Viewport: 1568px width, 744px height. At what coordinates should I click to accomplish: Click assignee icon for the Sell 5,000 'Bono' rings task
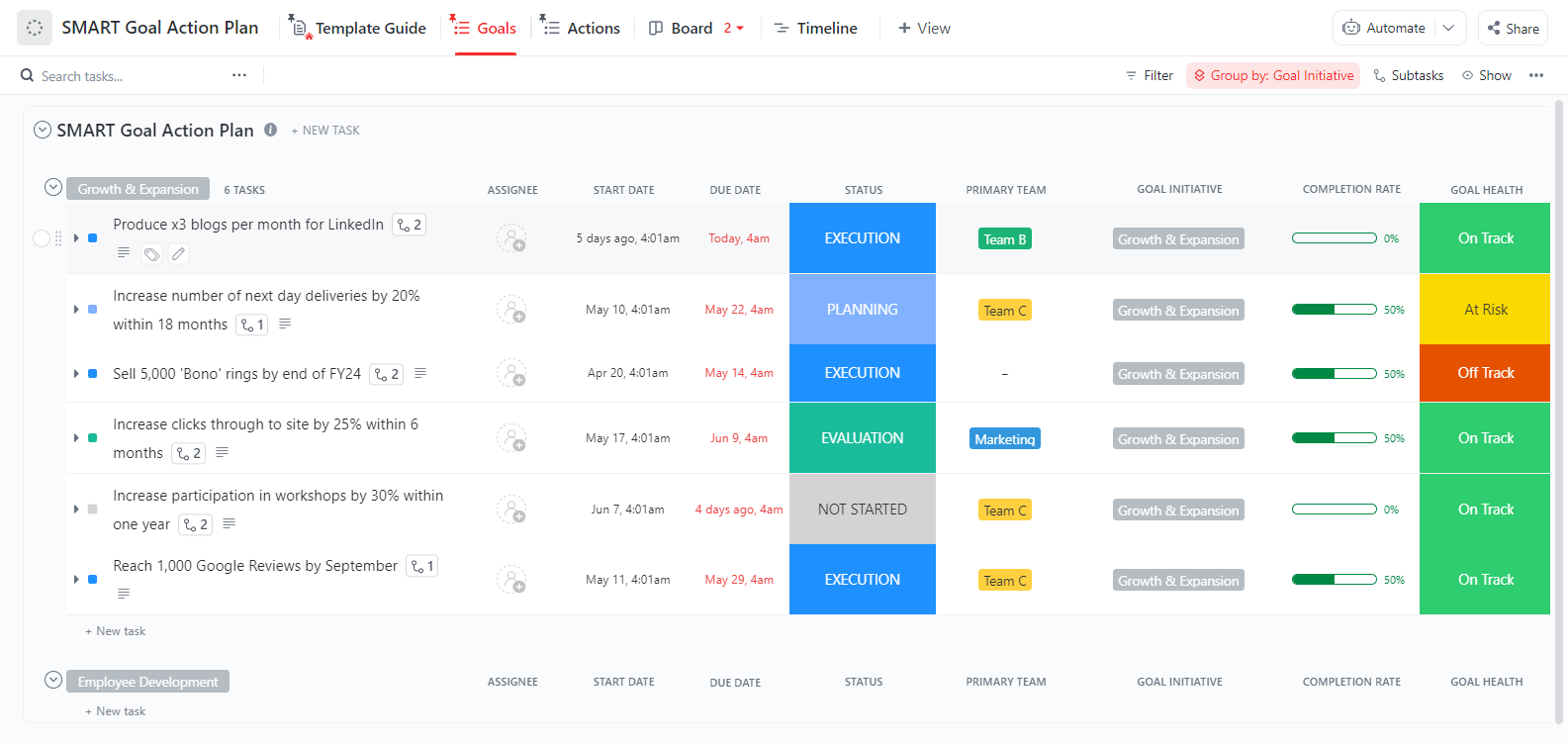coord(511,373)
